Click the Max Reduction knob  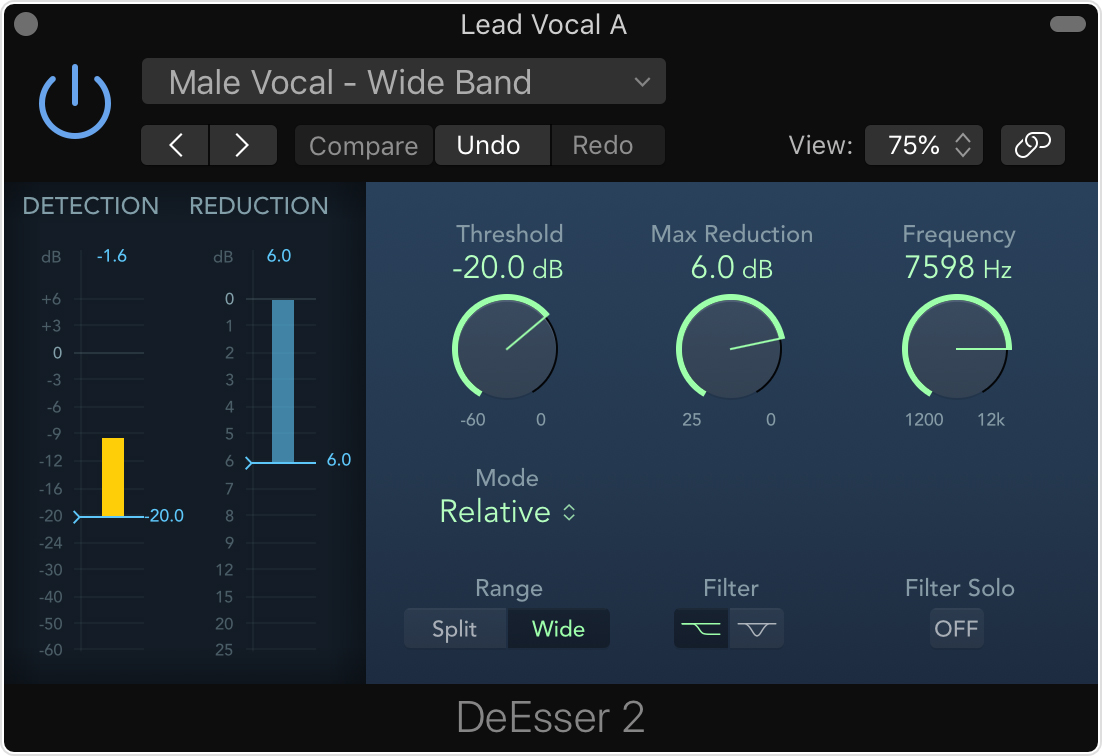click(x=730, y=348)
